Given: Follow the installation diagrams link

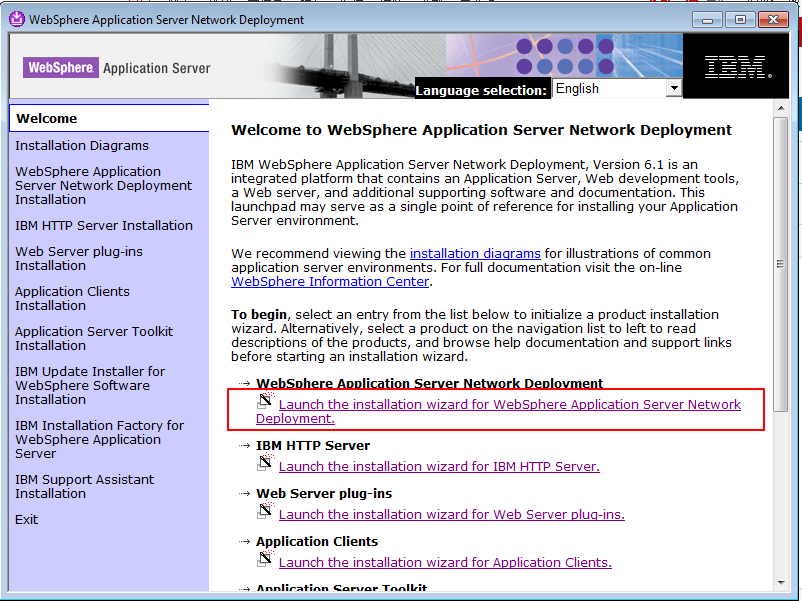Looking at the screenshot, I should click(x=475, y=254).
